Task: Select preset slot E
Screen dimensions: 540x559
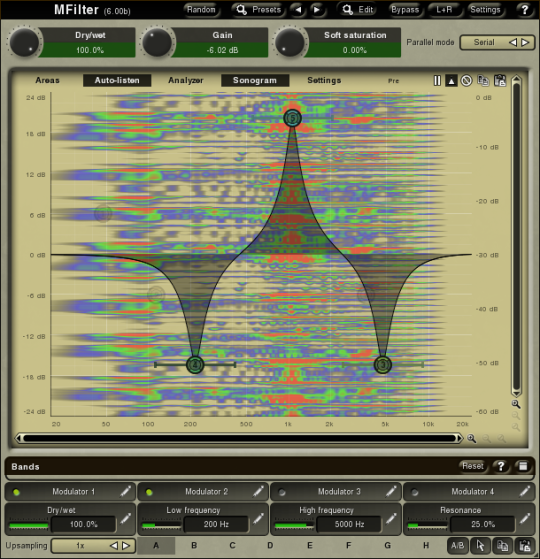Action: [x=310, y=545]
